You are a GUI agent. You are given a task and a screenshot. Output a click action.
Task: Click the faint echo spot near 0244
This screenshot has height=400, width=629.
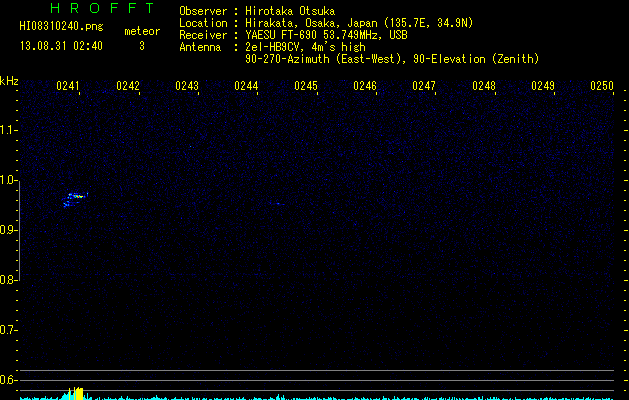pyautogui.click(x=278, y=204)
